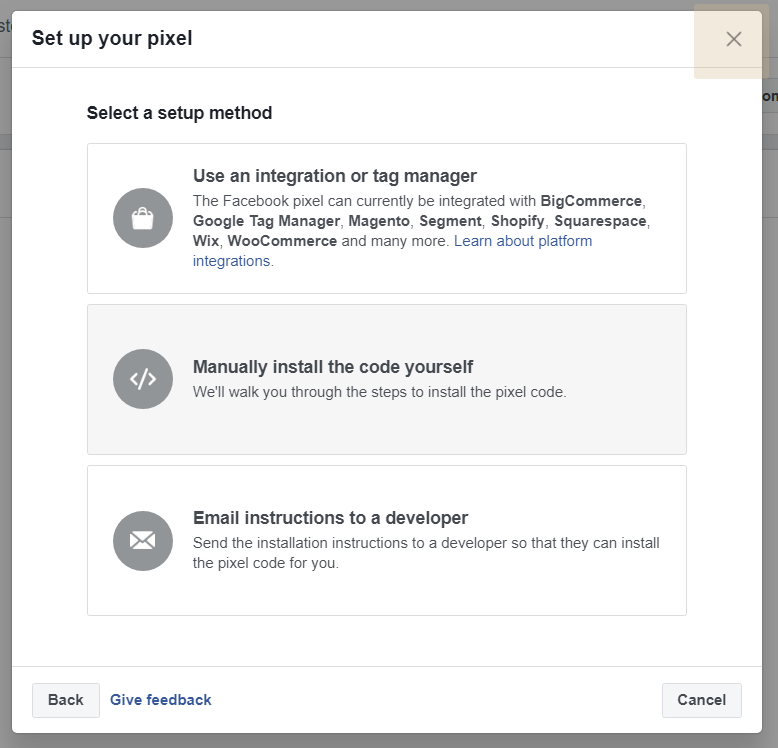Go back with the Back button

[x=65, y=700]
